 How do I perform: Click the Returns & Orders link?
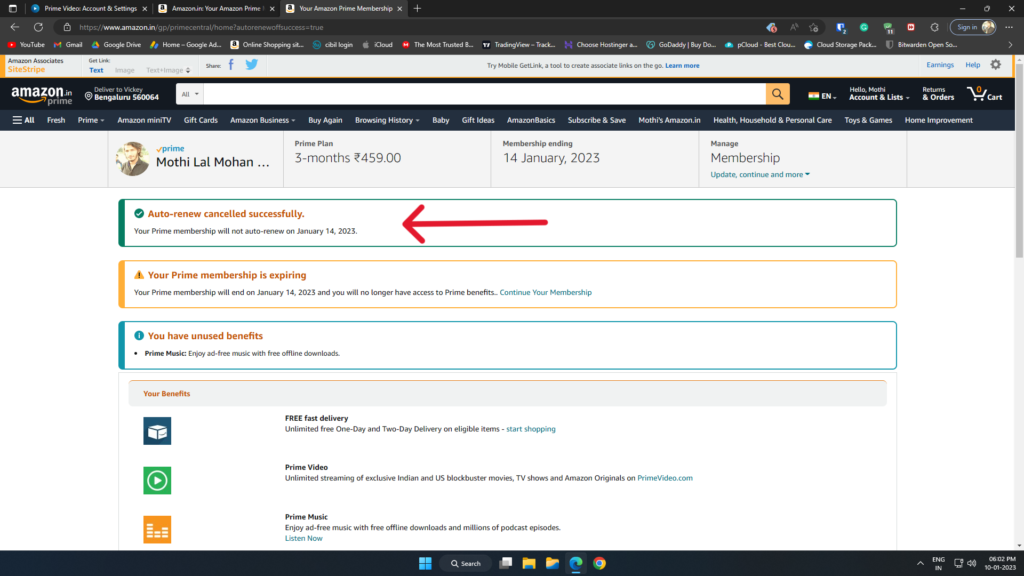click(938, 94)
